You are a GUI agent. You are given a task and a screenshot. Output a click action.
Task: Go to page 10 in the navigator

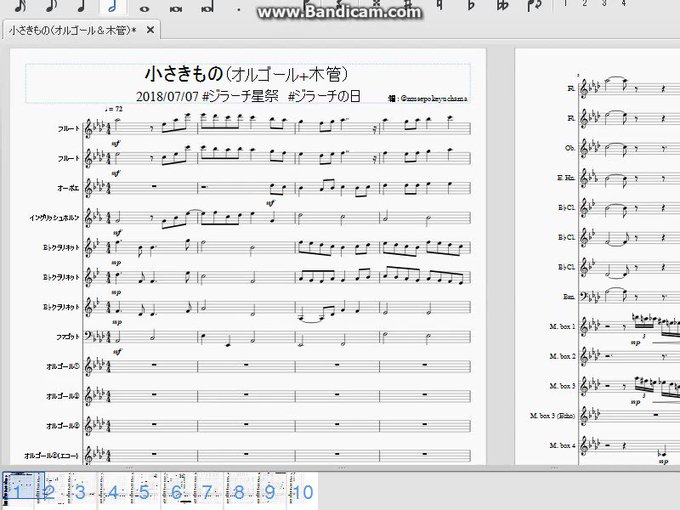coord(302,492)
